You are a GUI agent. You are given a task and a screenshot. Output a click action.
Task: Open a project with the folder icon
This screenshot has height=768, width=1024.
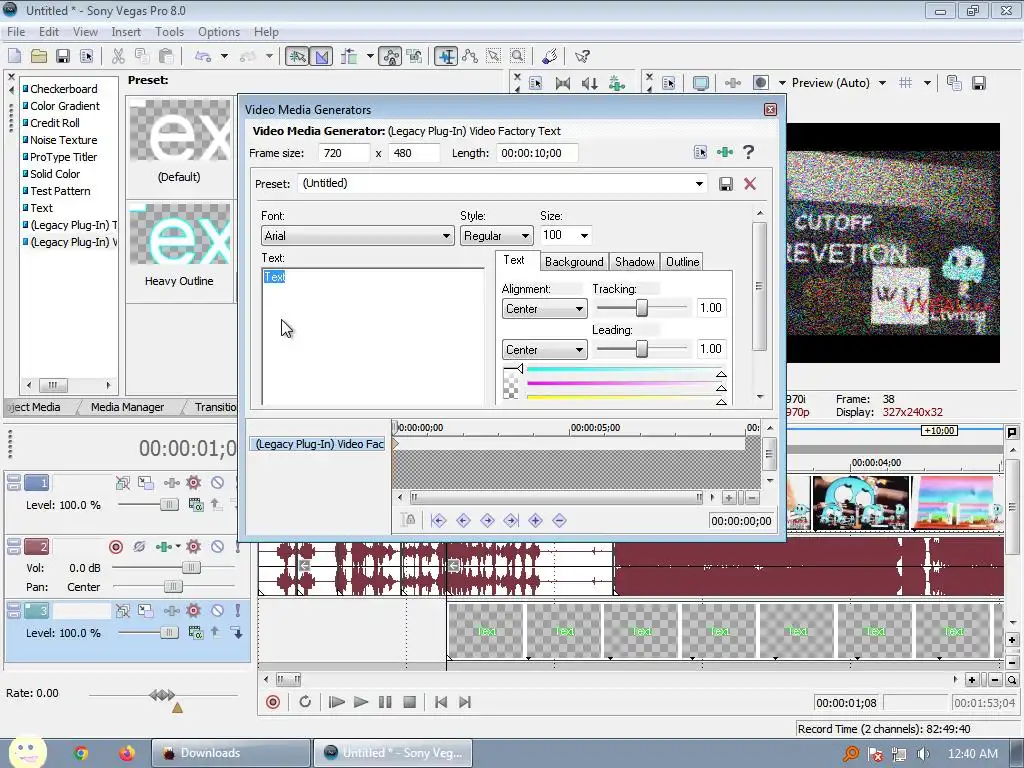point(39,56)
